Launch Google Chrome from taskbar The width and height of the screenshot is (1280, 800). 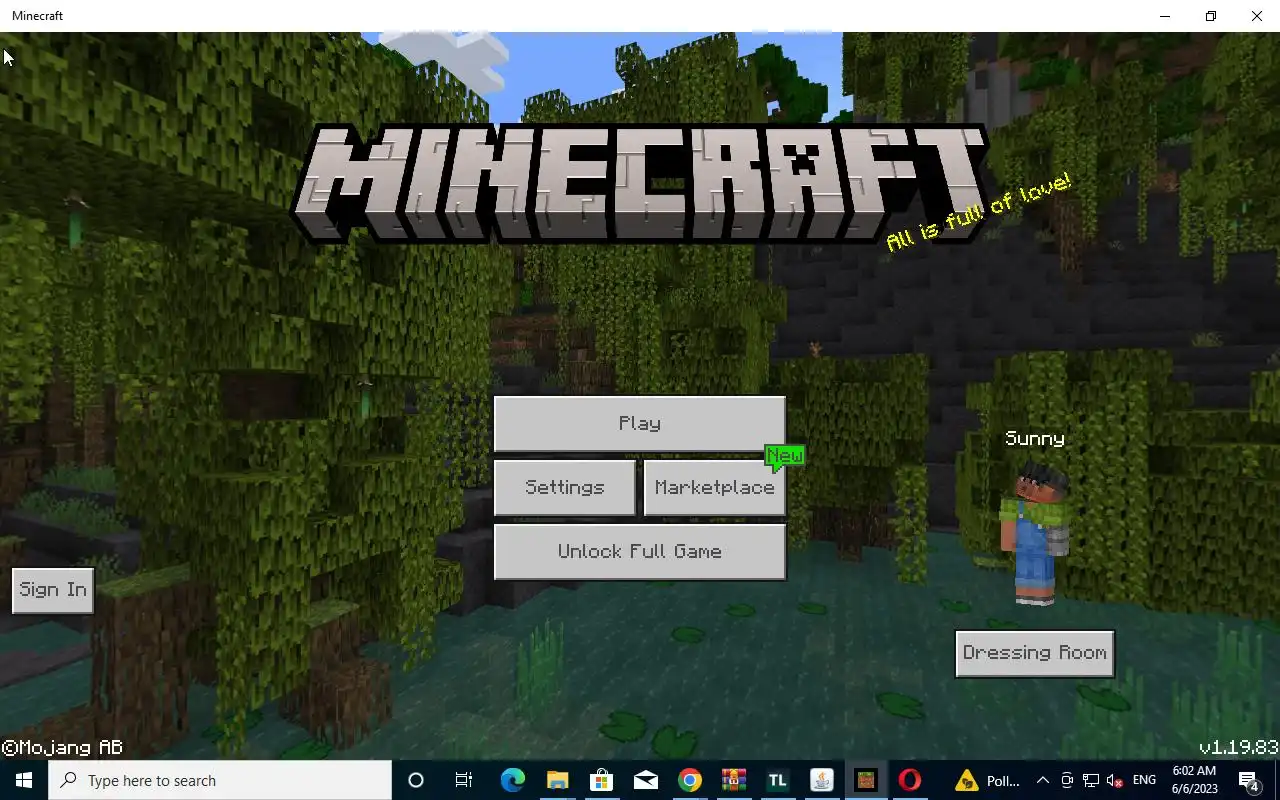coord(690,780)
